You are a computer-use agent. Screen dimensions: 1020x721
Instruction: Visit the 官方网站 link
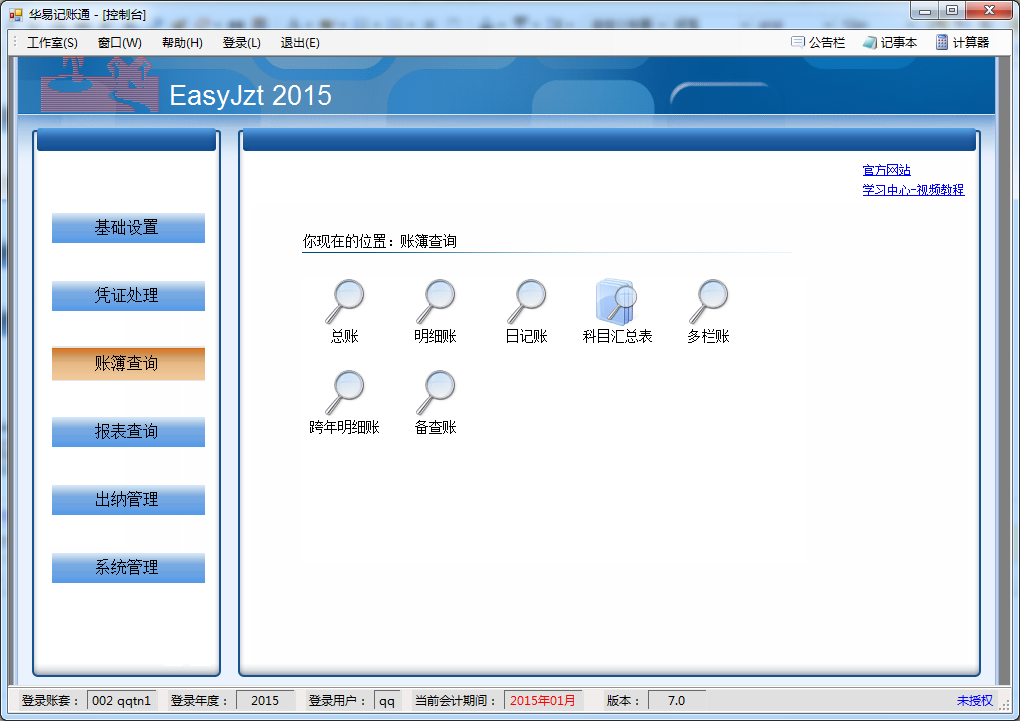886,171
